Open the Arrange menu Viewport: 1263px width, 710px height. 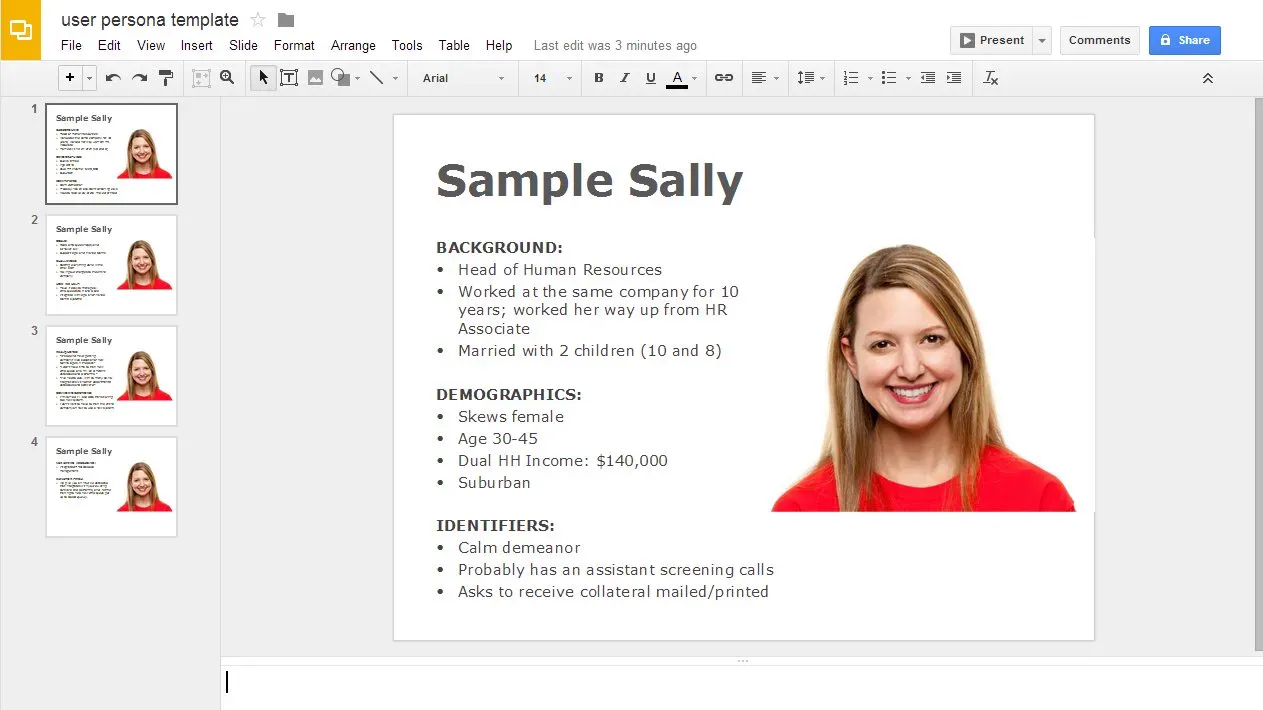[353, 45]
